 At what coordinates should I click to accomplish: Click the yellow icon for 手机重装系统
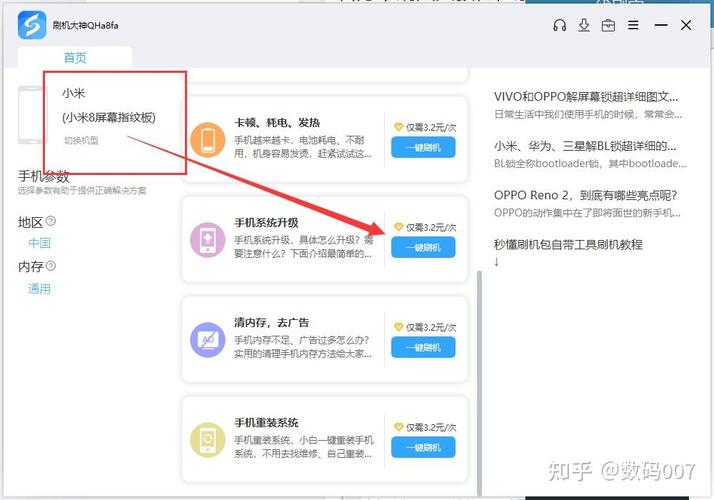pos(208,440)
